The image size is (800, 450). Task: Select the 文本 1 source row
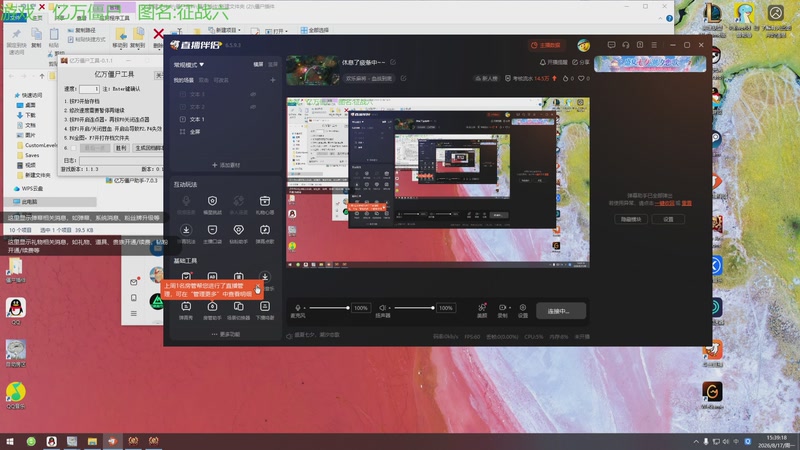click(x=226, y=119)
